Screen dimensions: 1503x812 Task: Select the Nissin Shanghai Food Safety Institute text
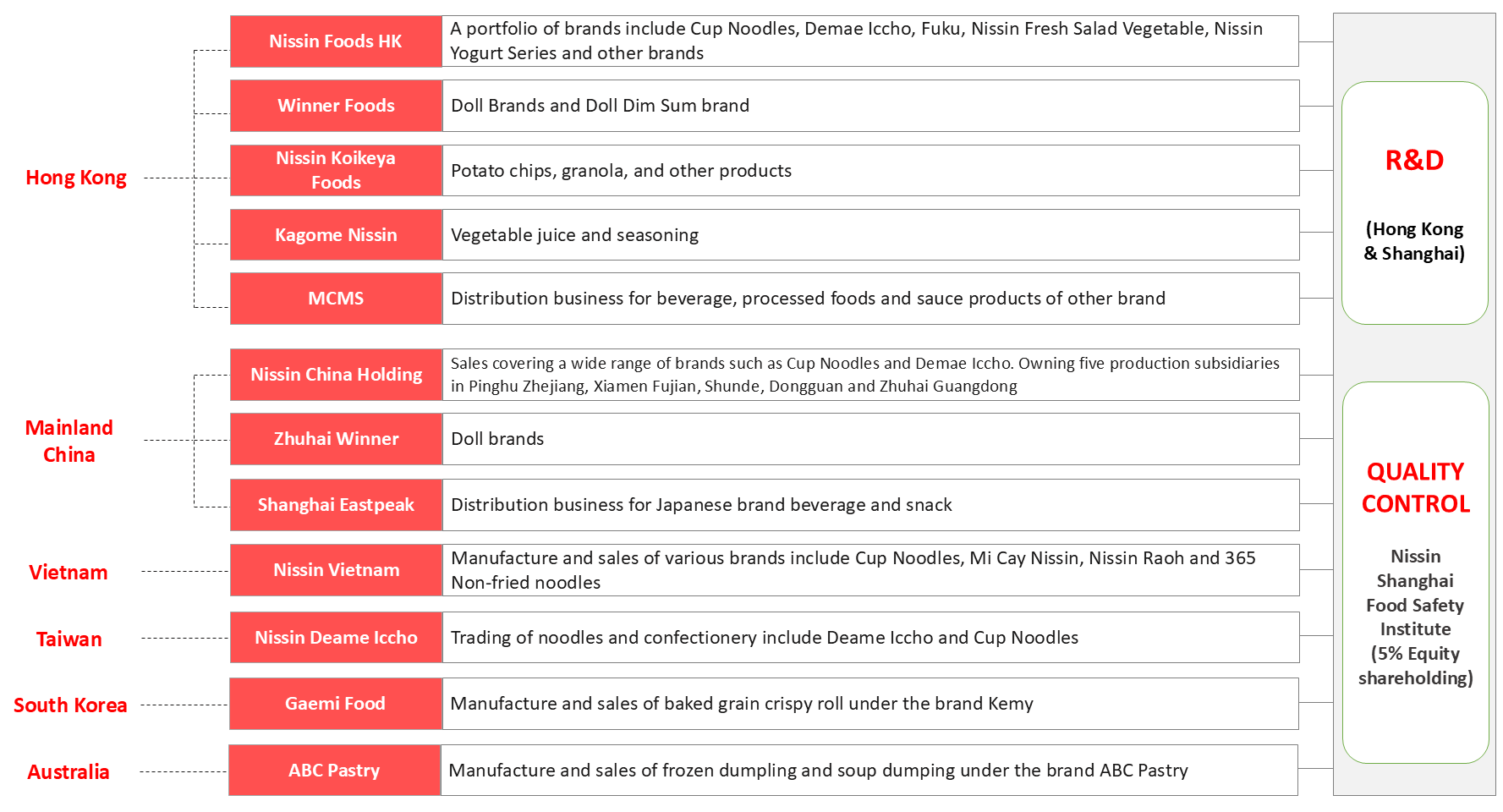pos(1415,593)
